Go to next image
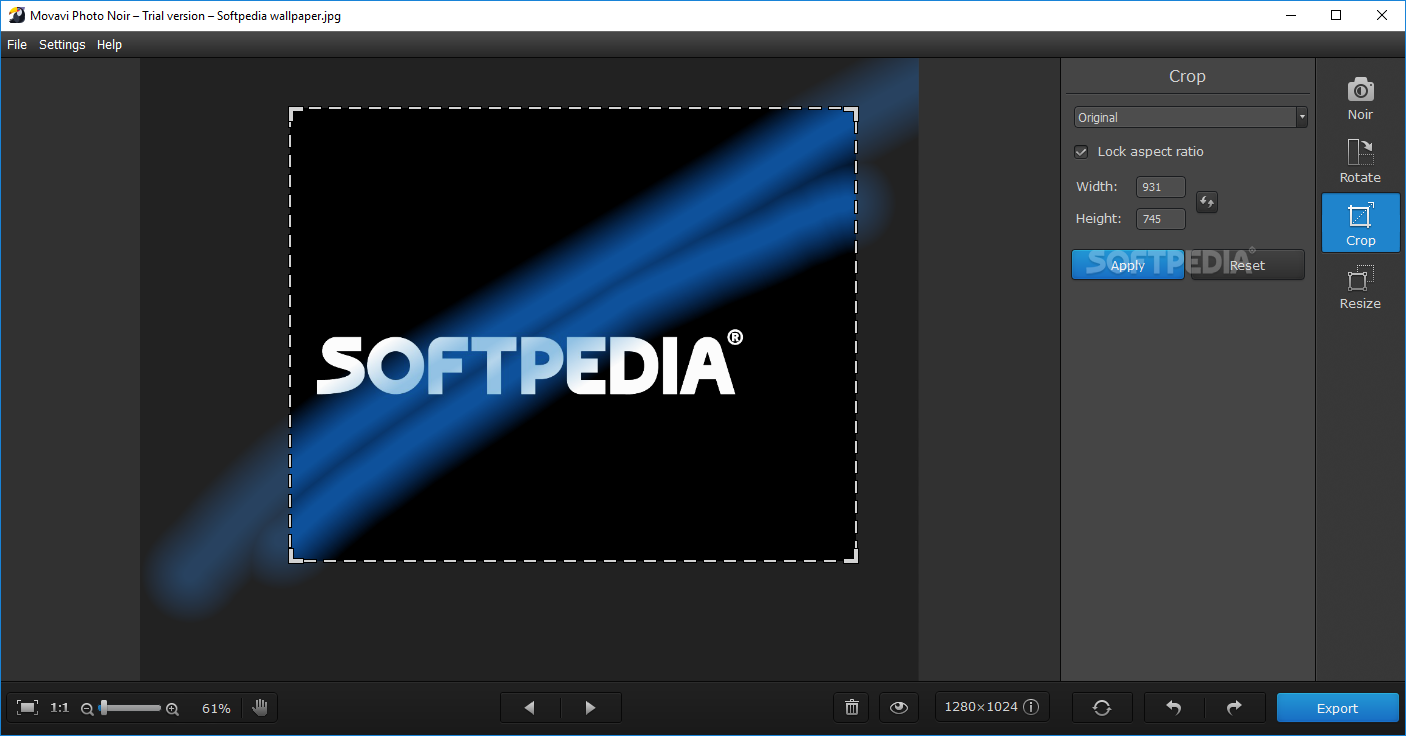This screenshot has height=736, width=1406. 591,708
